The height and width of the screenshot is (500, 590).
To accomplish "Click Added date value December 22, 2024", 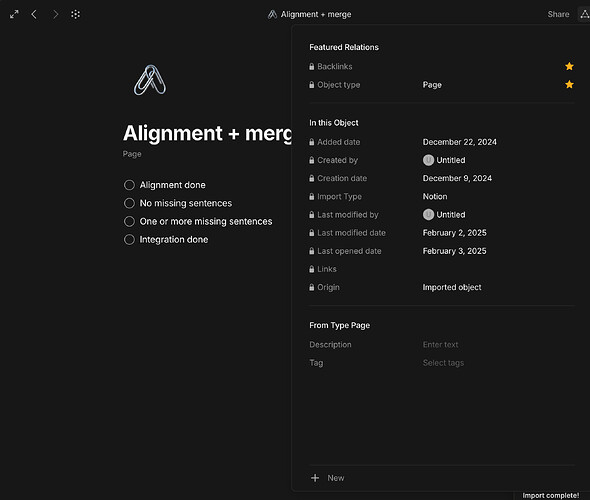I will 459,142.
